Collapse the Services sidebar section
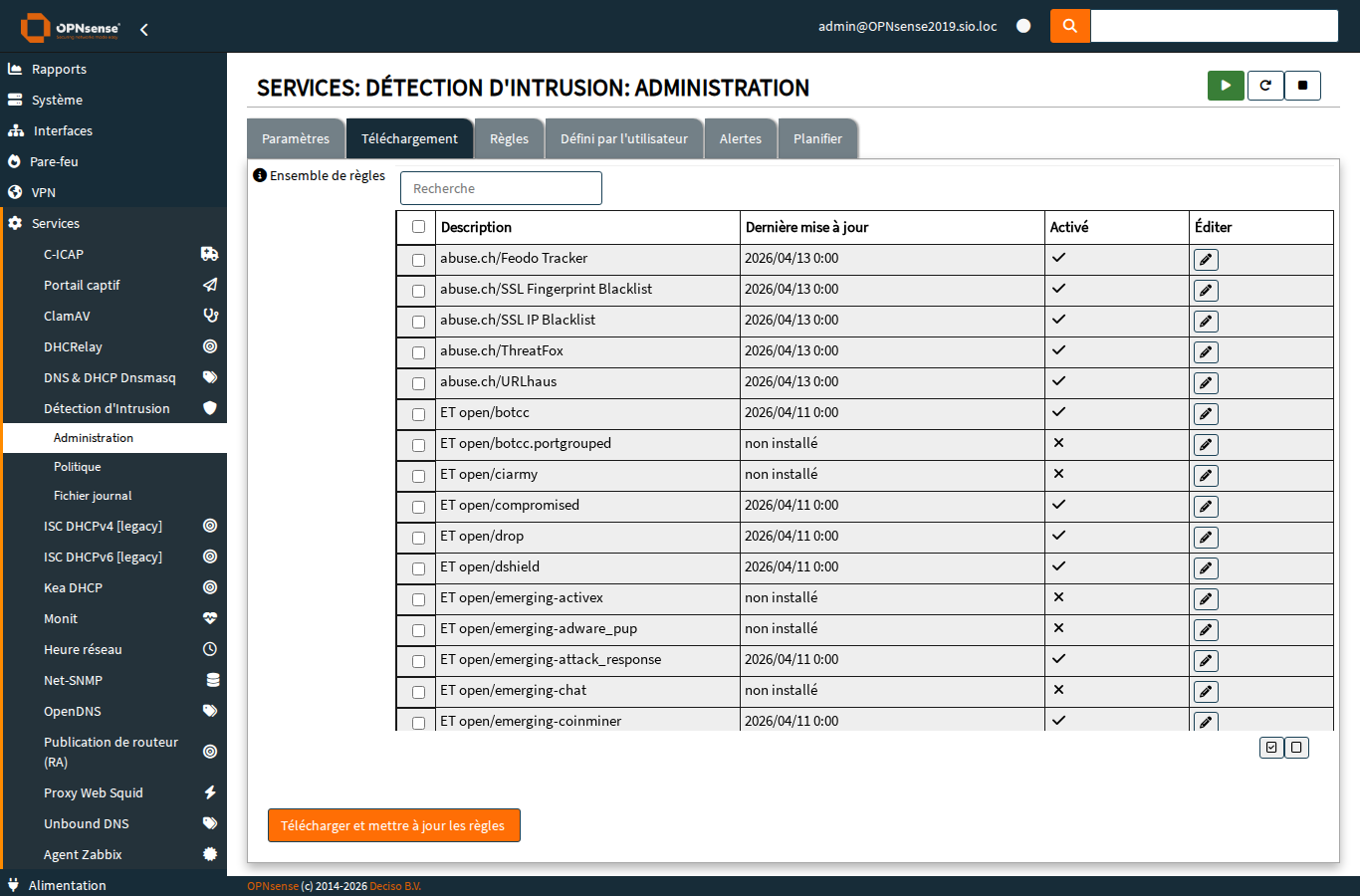Viewport: 1360px width, 896px height. (x=113, y=223)
